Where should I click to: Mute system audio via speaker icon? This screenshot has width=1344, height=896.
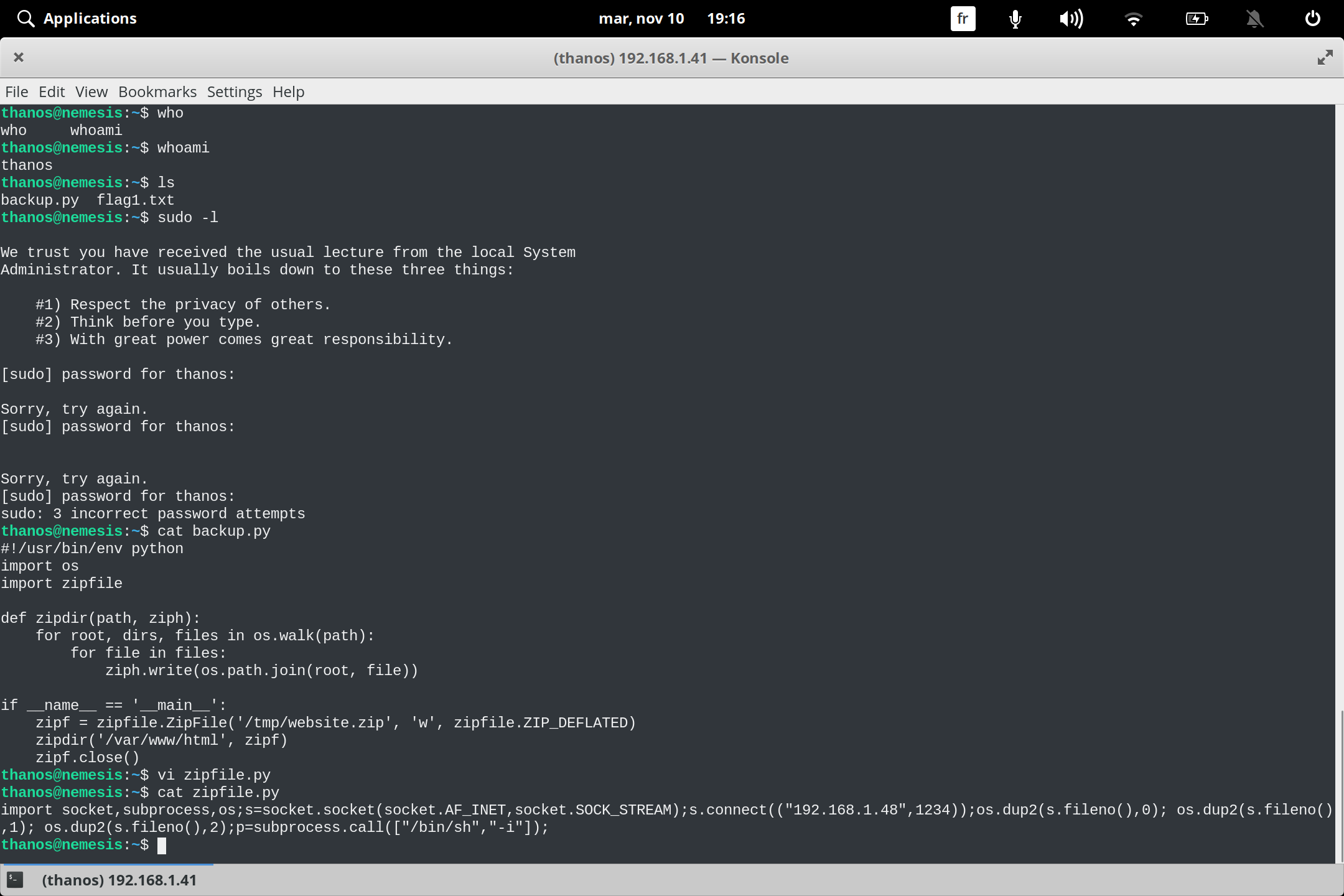coord(1071,19)
